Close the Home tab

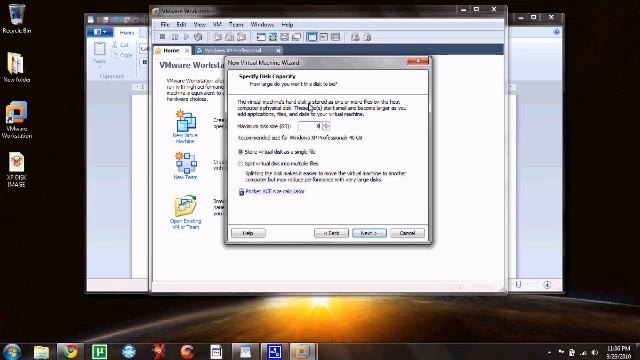click(x=187, y=51)
